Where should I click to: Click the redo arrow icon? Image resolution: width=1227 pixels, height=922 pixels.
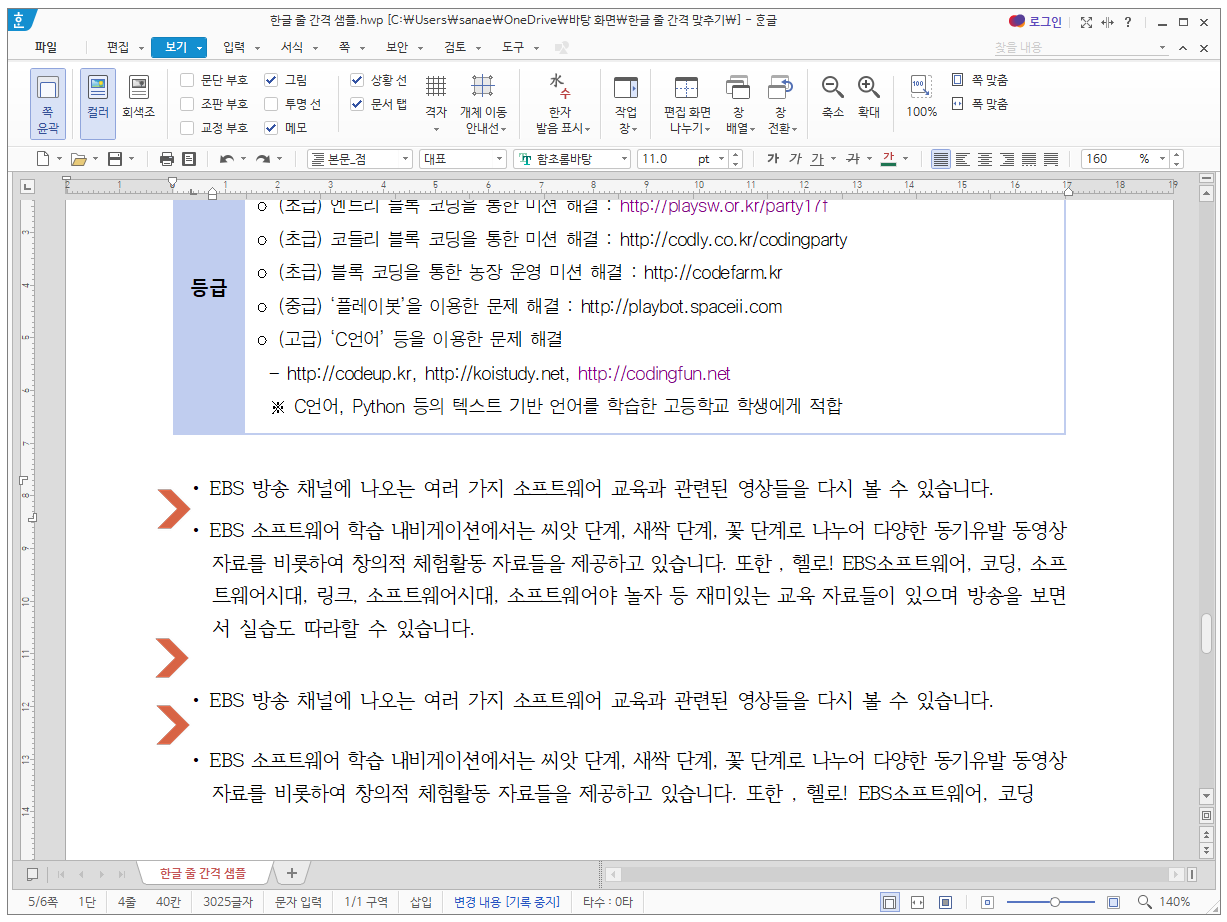[x=263, y=159]
